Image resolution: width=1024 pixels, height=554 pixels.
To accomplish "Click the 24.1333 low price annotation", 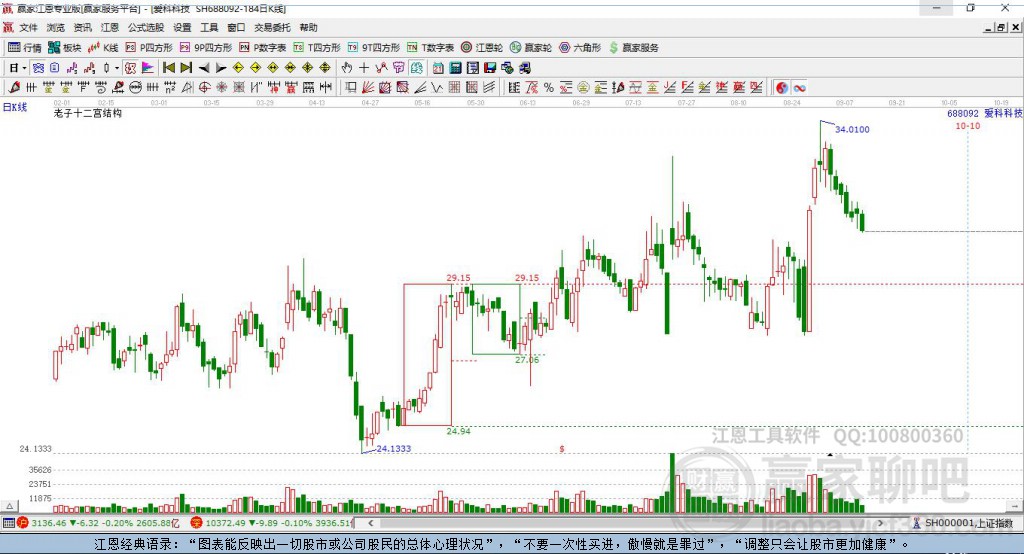I will pos(394,448).
